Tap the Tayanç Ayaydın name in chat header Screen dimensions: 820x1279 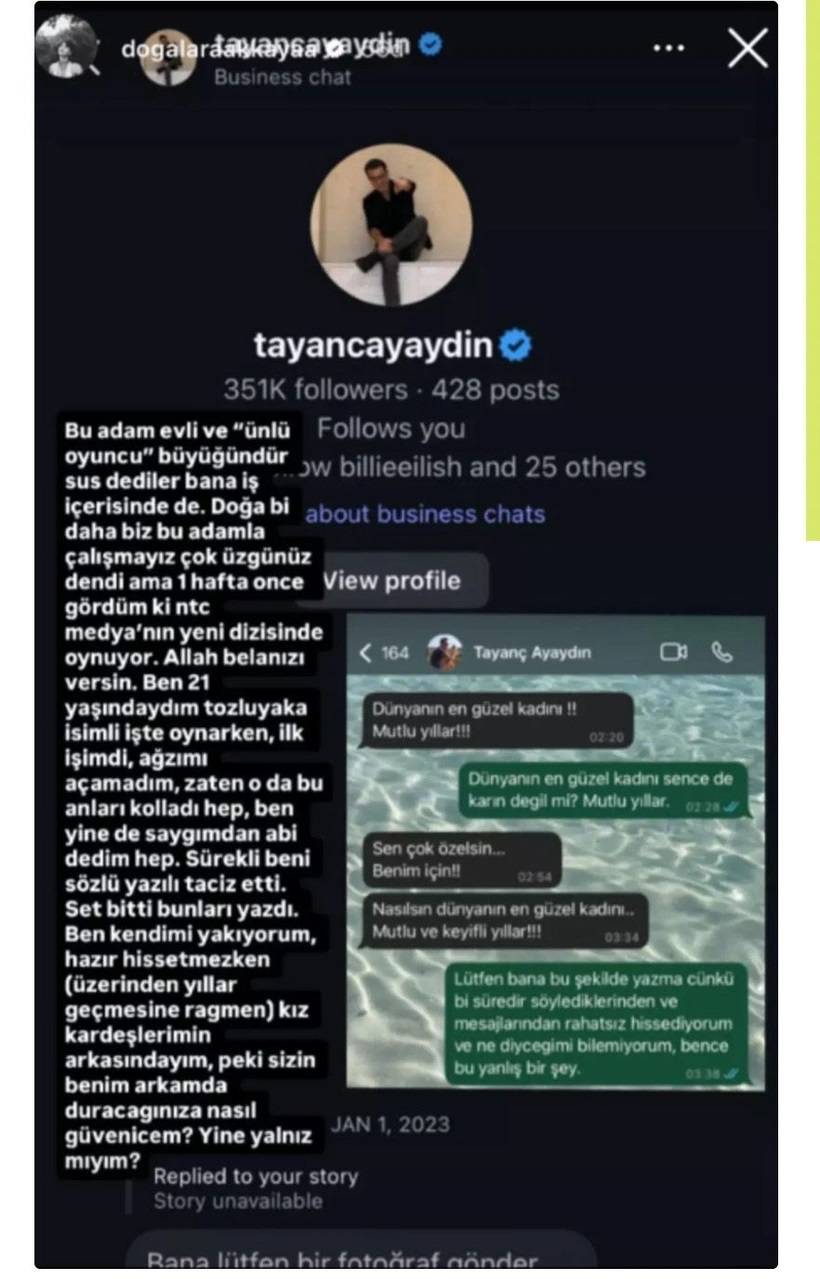coord(532,652)
